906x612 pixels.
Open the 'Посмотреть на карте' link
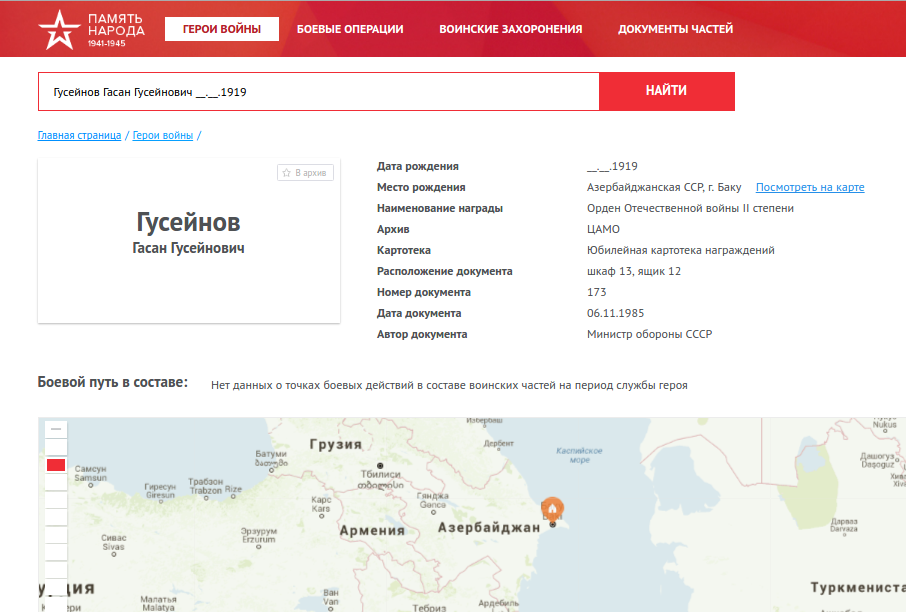tap(809, 187)
